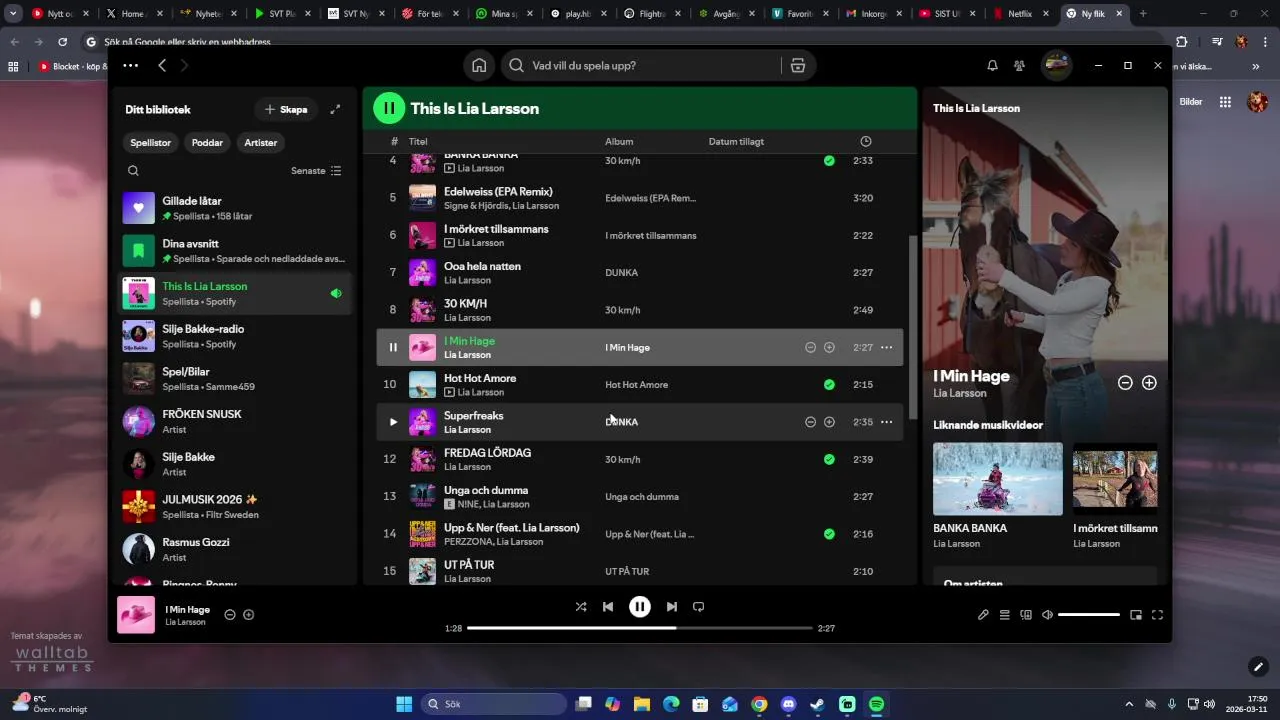
Task: Play Superfreaks using its row play icon
Action: click(x=393, y=422)
